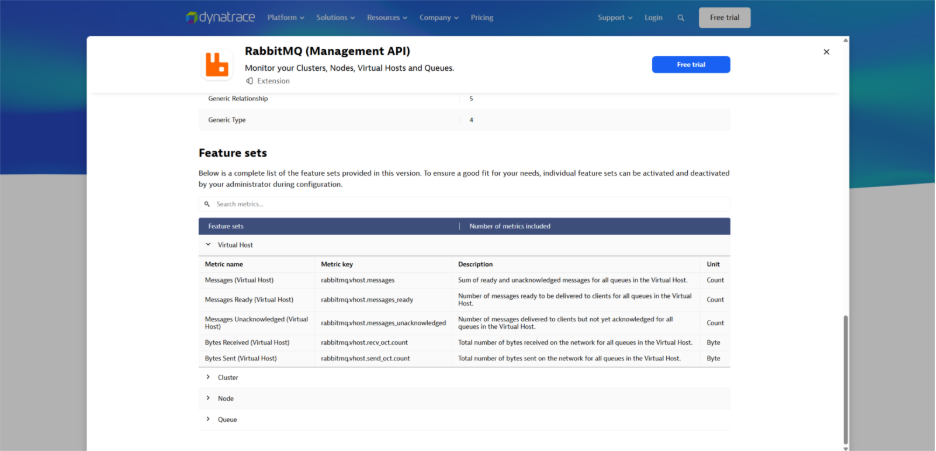Expand the Cluster feature set
This screenshot has height=451, width=936.
208,378
